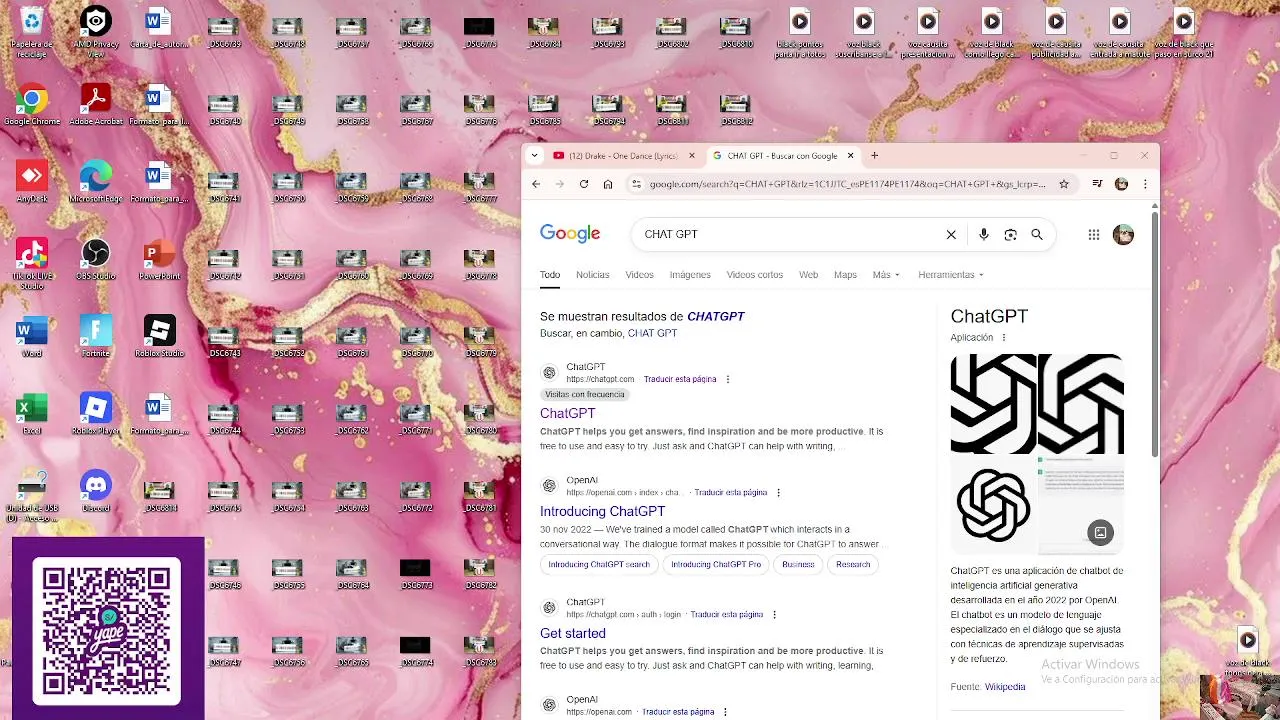Click the Introducing ChatGPT search chip
1280x720 pixels.
point(599,564)
